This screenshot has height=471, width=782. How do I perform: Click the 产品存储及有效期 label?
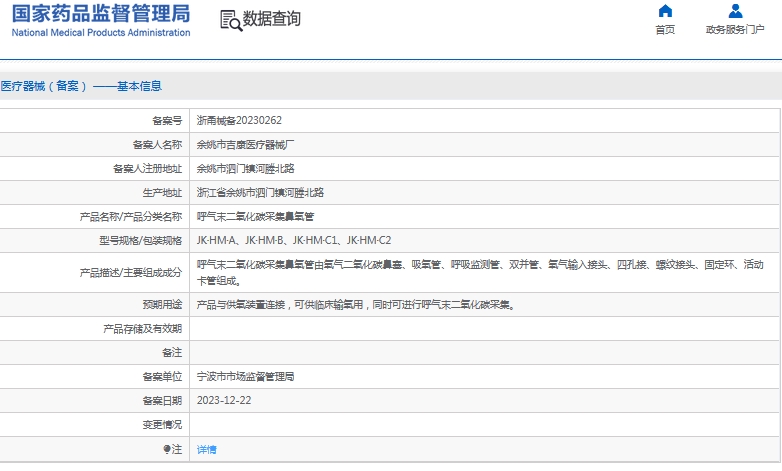tap(142, 329)
